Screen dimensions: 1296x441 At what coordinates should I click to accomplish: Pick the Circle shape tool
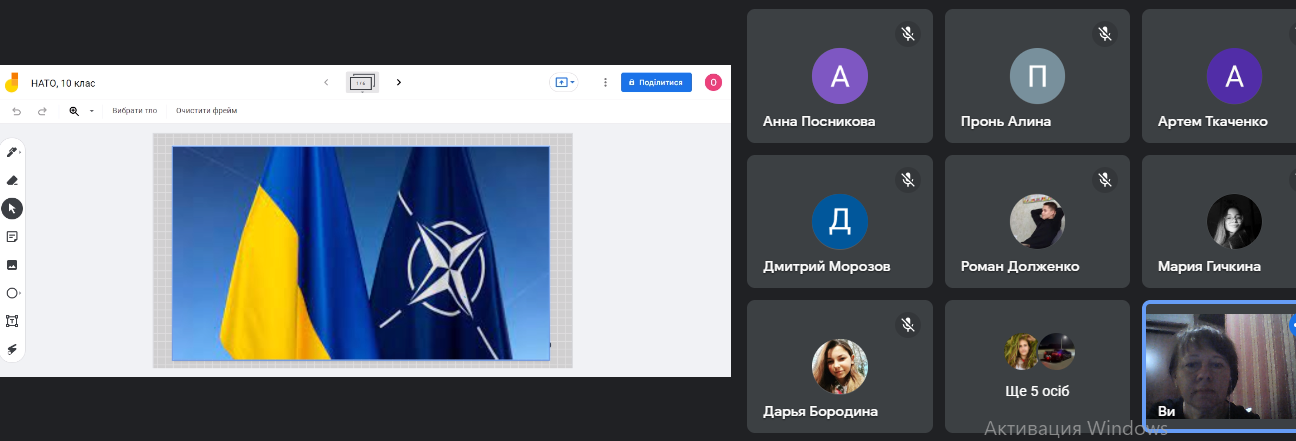click(x=12, y=293)
